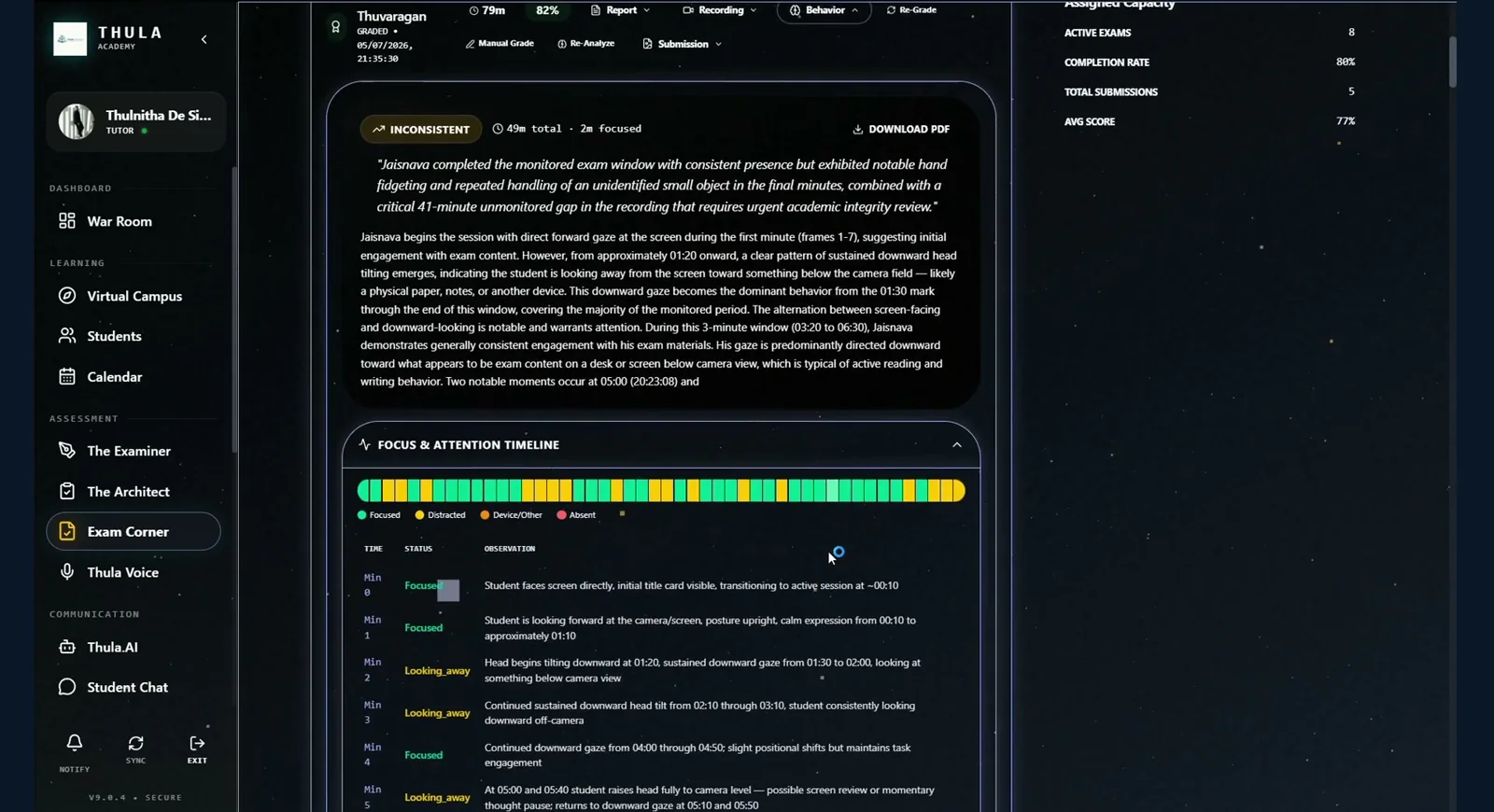Click the 79m duration indicator

click(x=487, y=10)
